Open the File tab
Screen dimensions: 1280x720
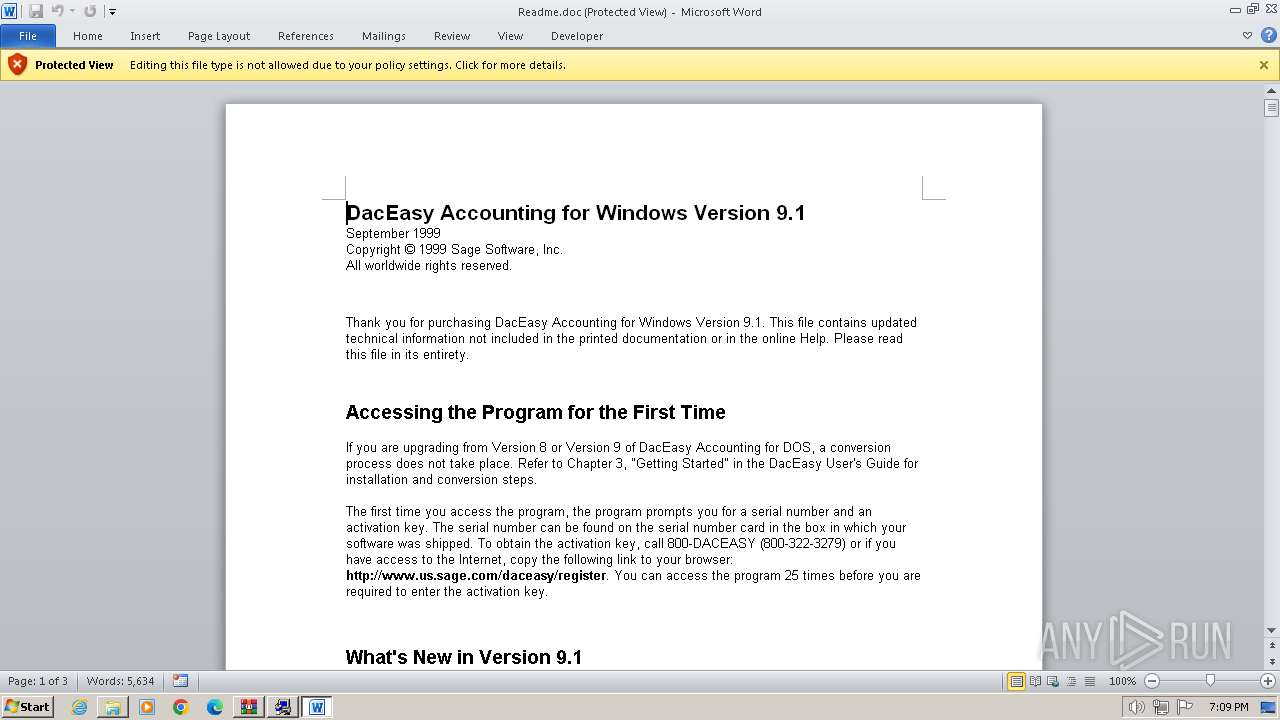point(28,36)
